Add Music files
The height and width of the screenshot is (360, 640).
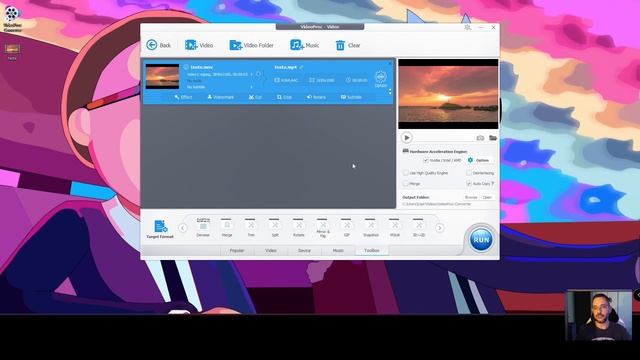[x=304, y=45]
